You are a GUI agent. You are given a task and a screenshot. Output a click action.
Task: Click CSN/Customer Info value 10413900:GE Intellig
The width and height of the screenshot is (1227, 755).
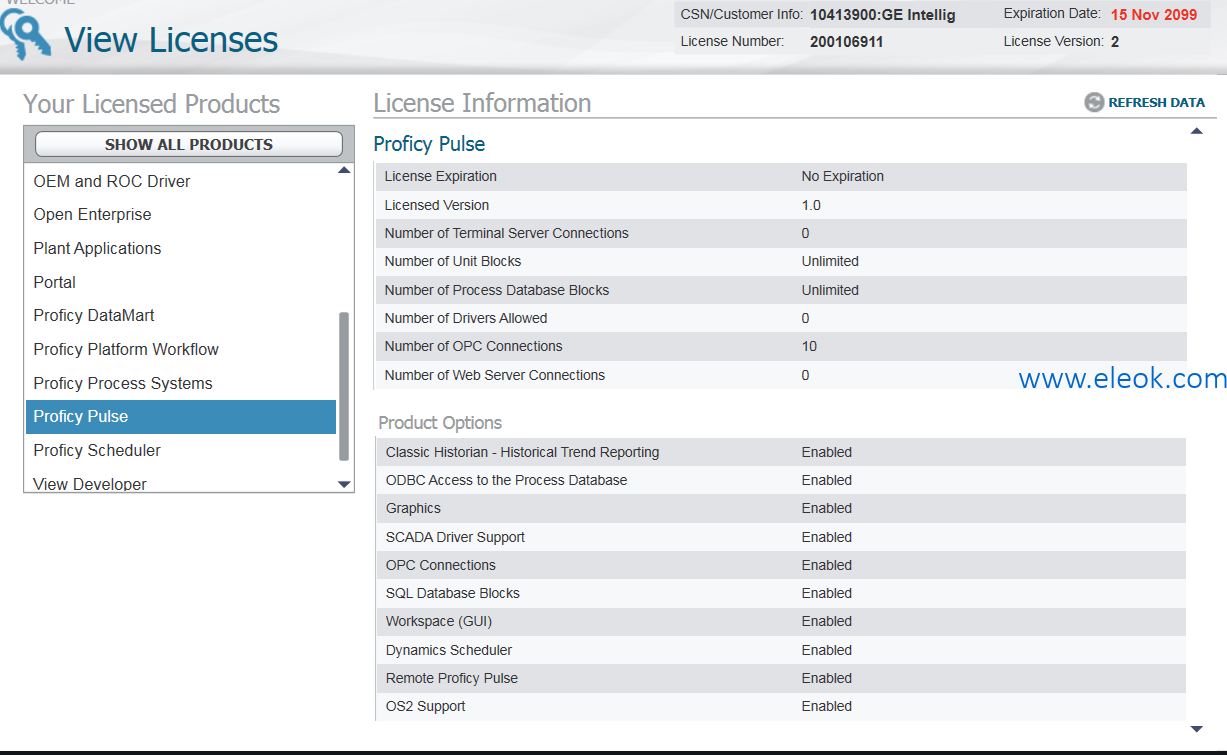pyautogui.click(x=883, y=14)
